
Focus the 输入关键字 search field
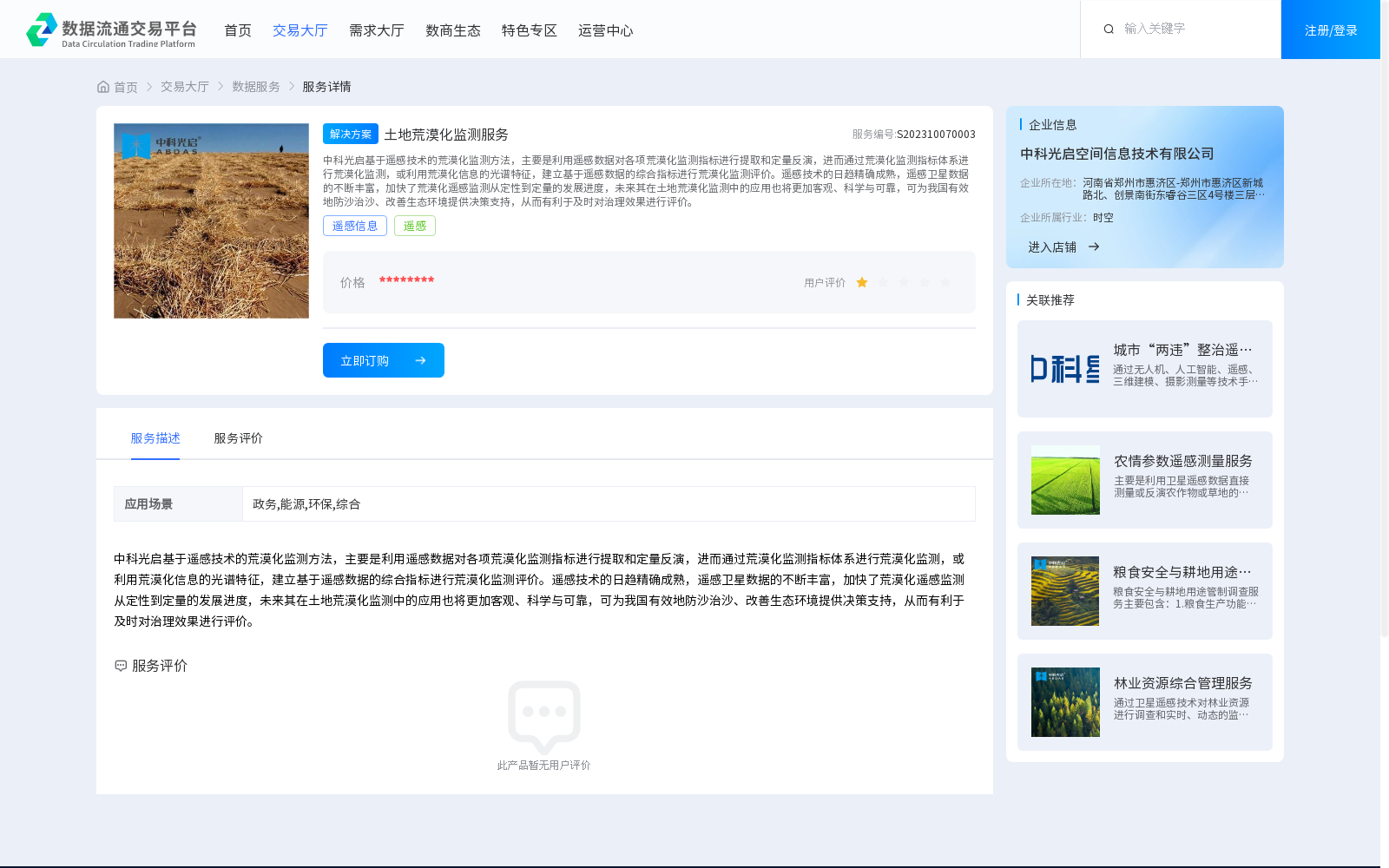tap(1194, 29)
